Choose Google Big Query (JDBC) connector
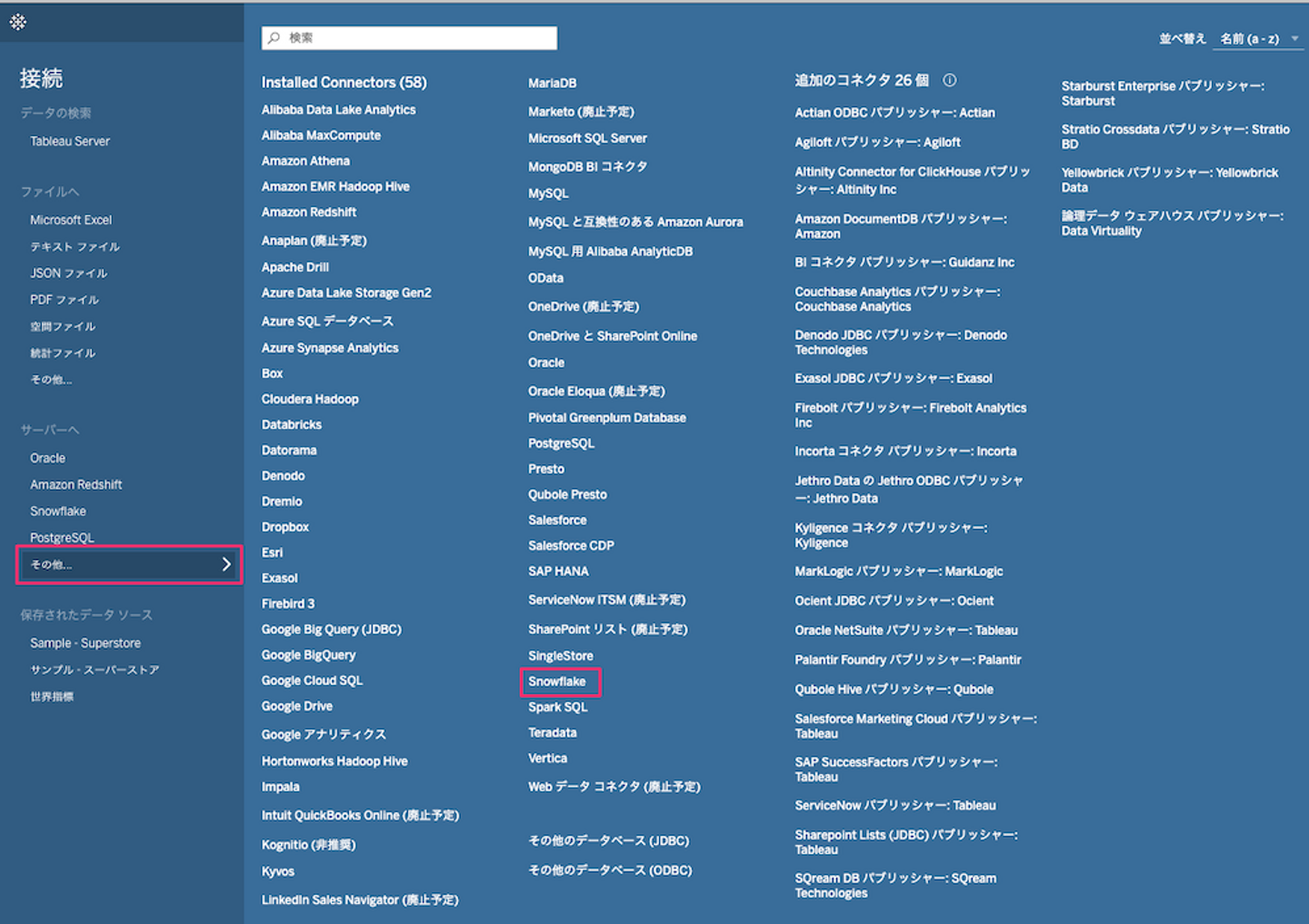The width and height of the screenshot is (1309, 924). click(332, 630)
